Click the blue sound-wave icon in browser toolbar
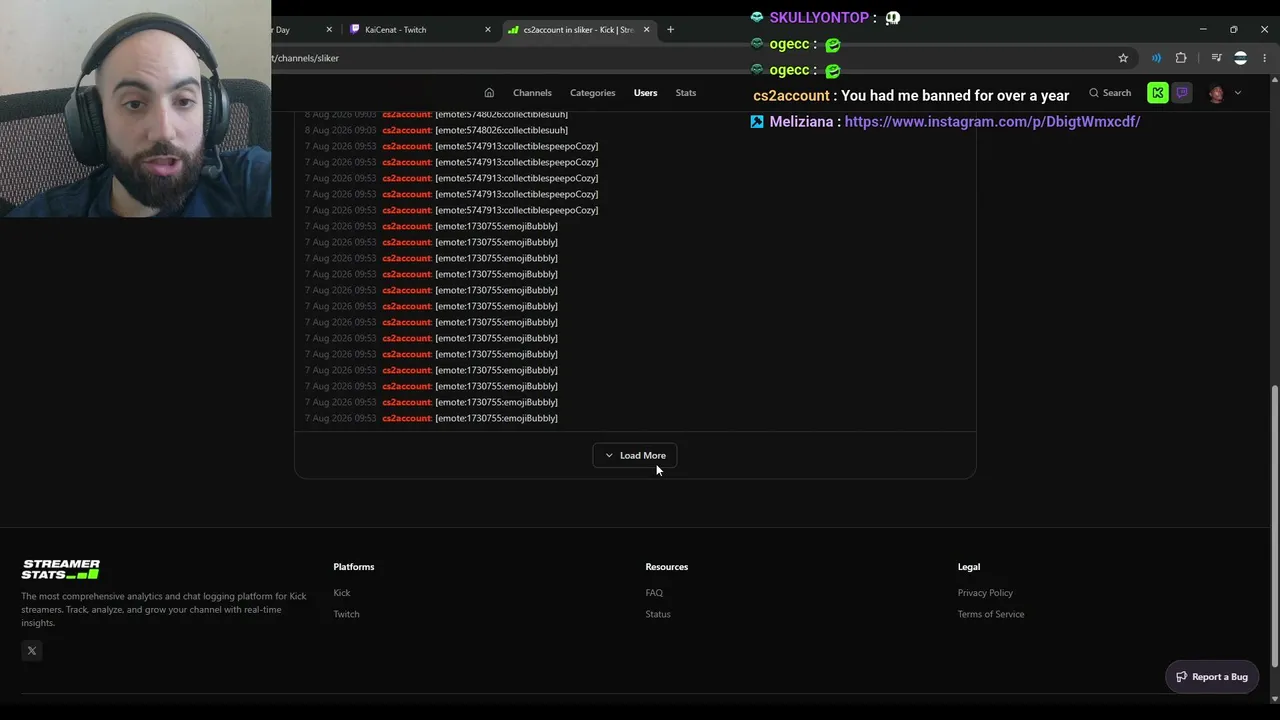1280x720 pixels. [x=1156, y=58]
